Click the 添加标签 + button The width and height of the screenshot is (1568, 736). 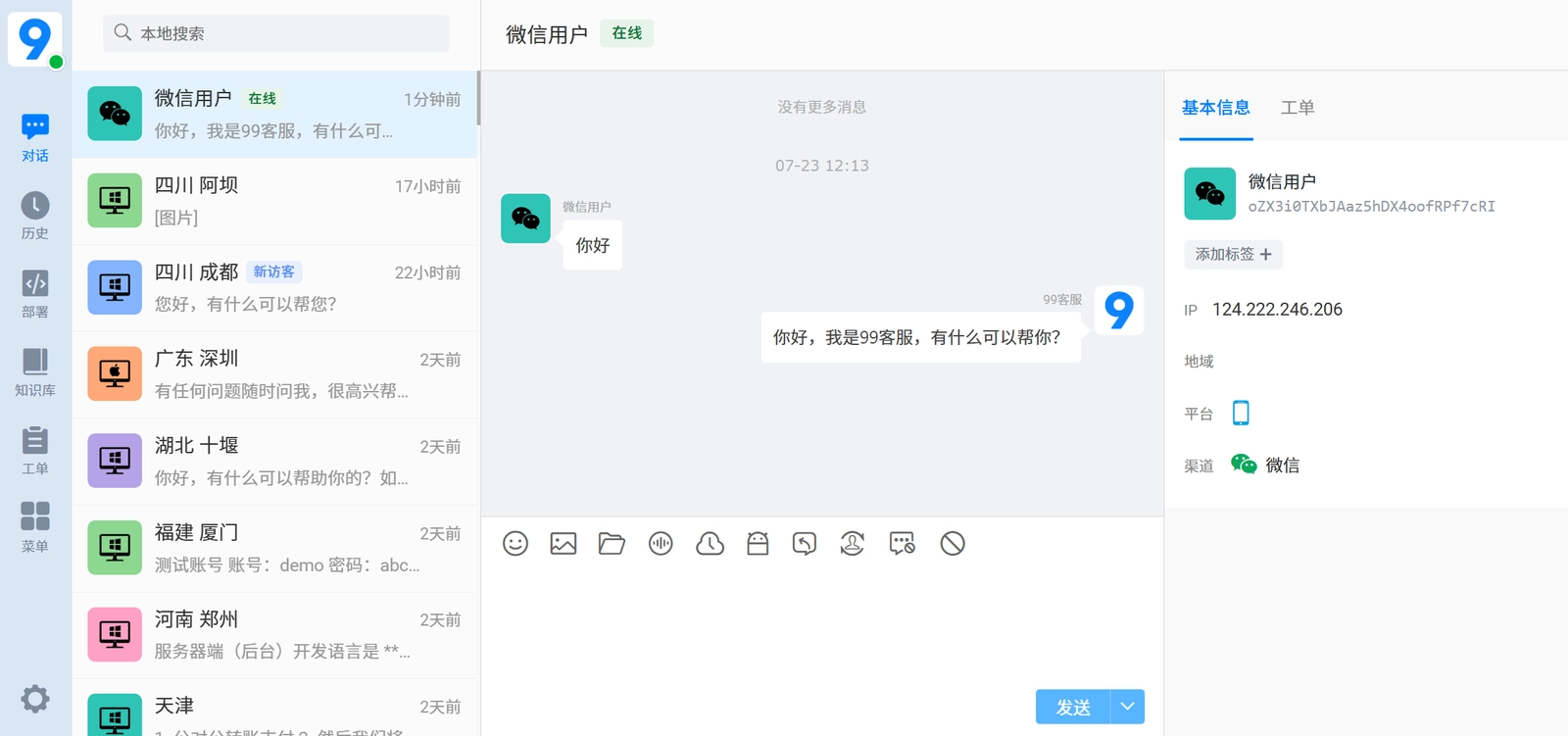[x=1233, y=254]
